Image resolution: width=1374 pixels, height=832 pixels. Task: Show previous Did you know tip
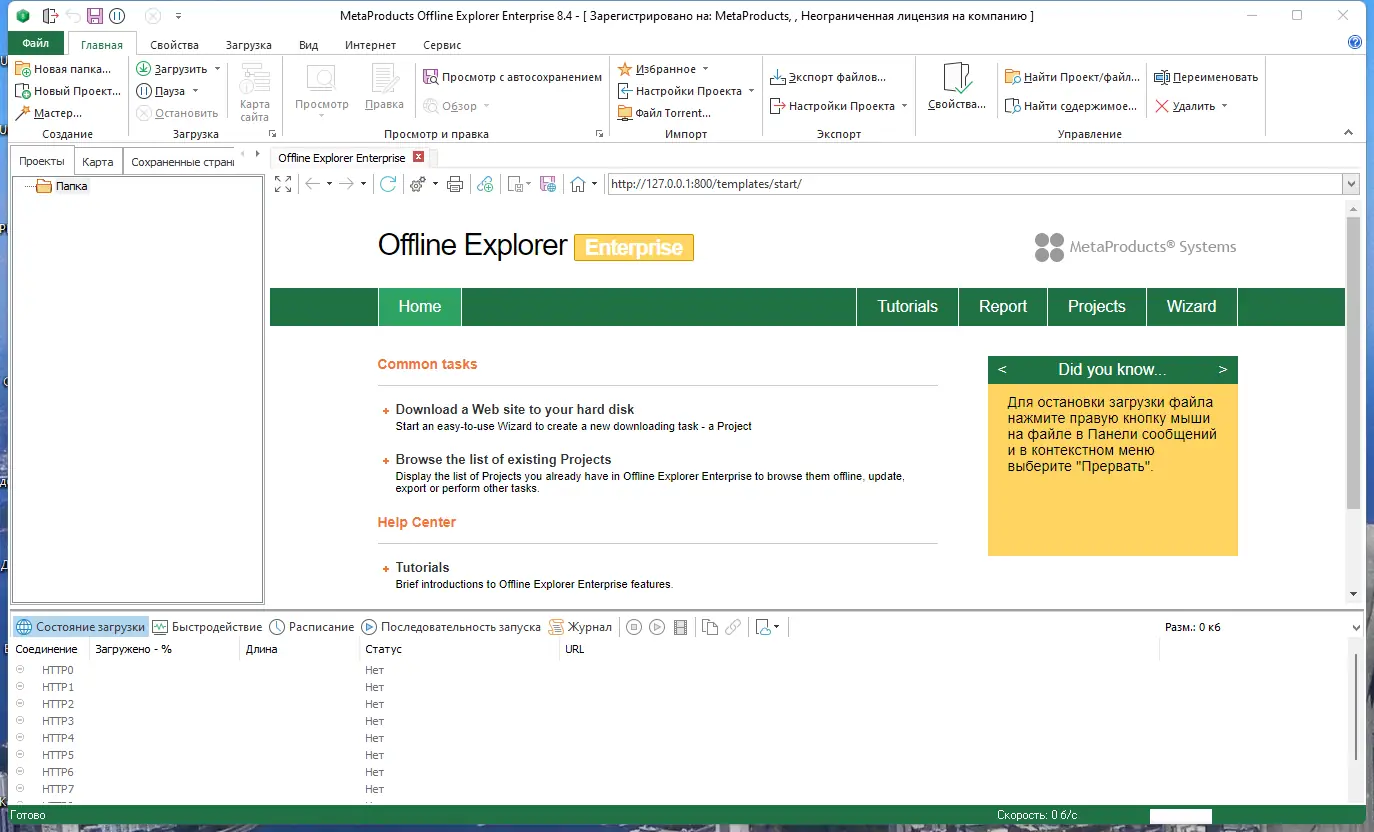coord(1002,369)
